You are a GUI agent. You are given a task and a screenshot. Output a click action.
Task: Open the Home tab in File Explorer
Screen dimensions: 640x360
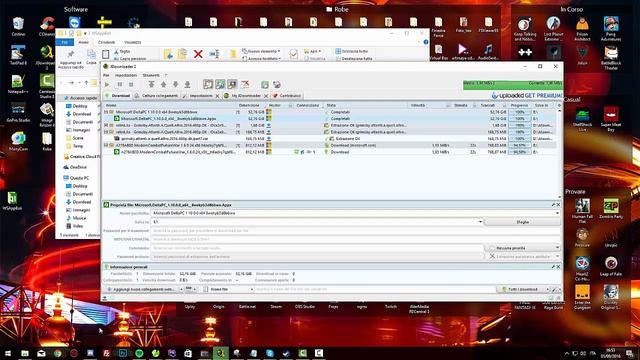83,42
